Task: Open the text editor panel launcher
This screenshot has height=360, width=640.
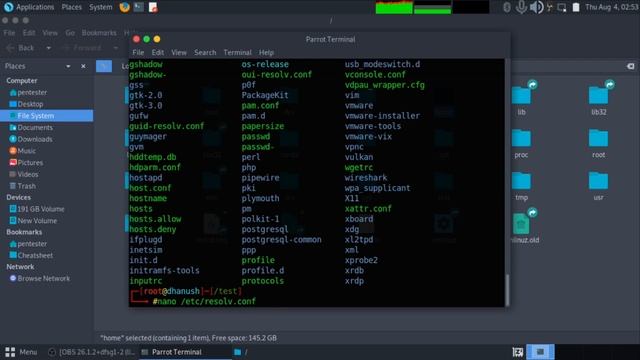Action: pyautogui.click(x=153, y=7)
